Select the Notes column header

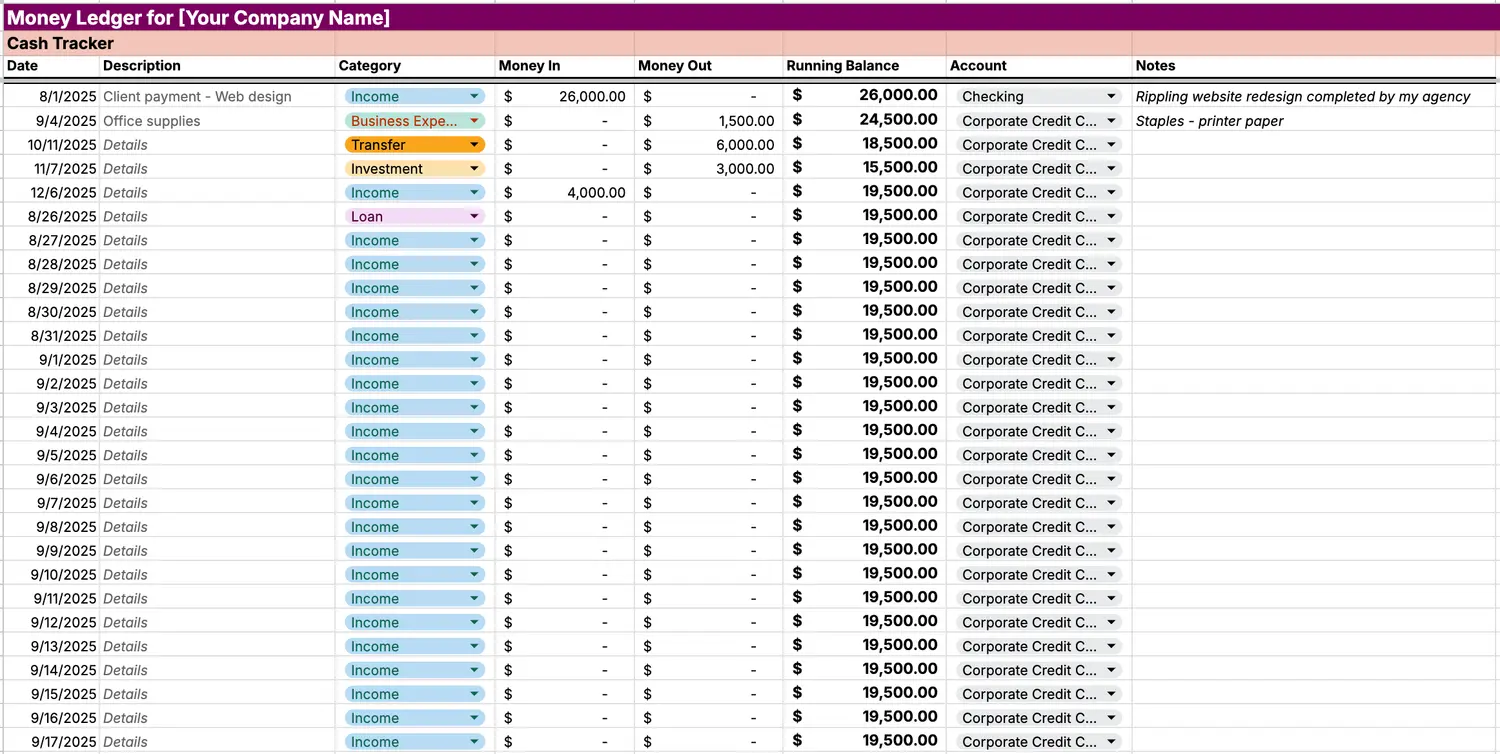pyautogui.click(x=1316, y=66)
